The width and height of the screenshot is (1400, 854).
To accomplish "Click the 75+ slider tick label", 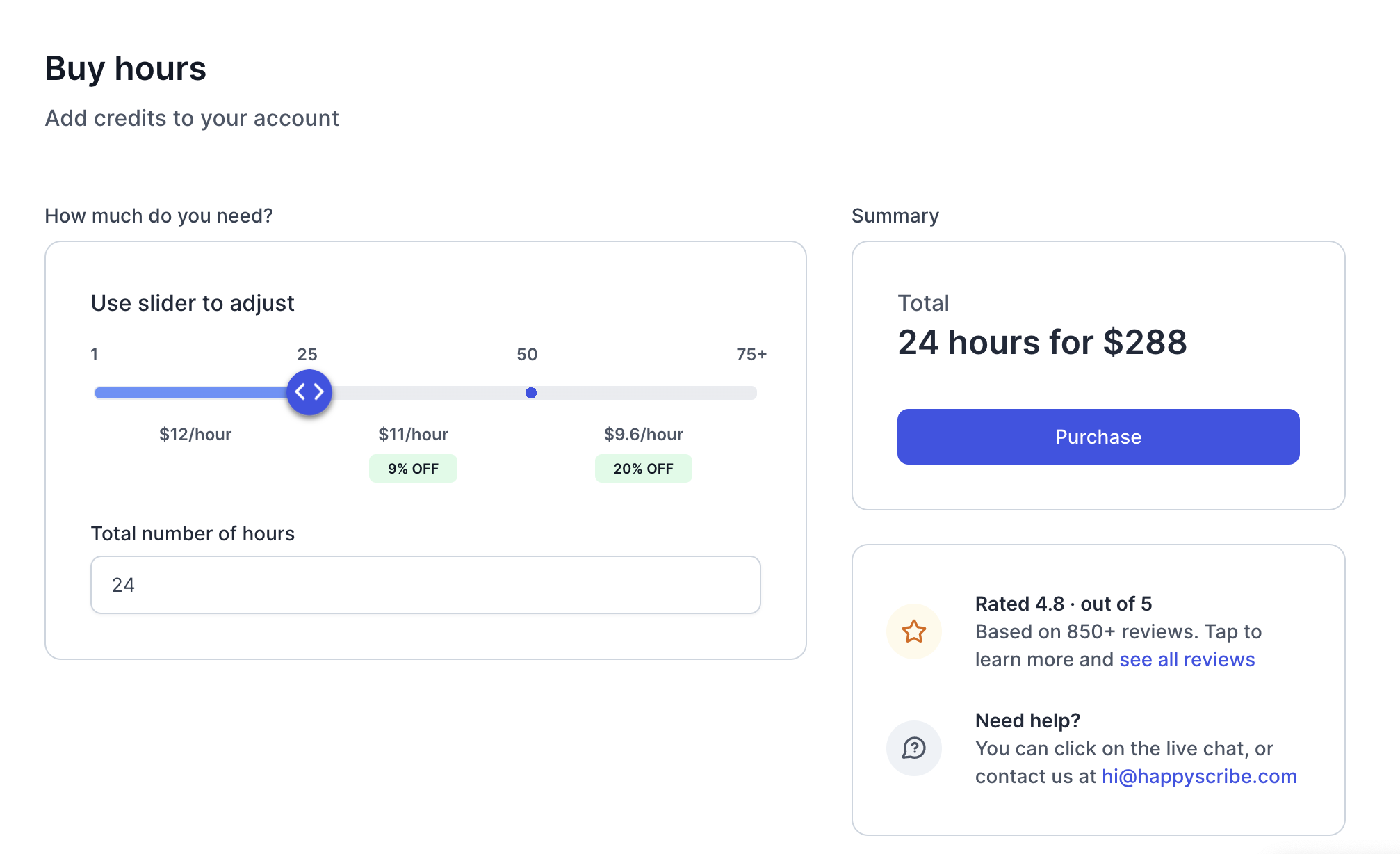I will coord(751,355).
